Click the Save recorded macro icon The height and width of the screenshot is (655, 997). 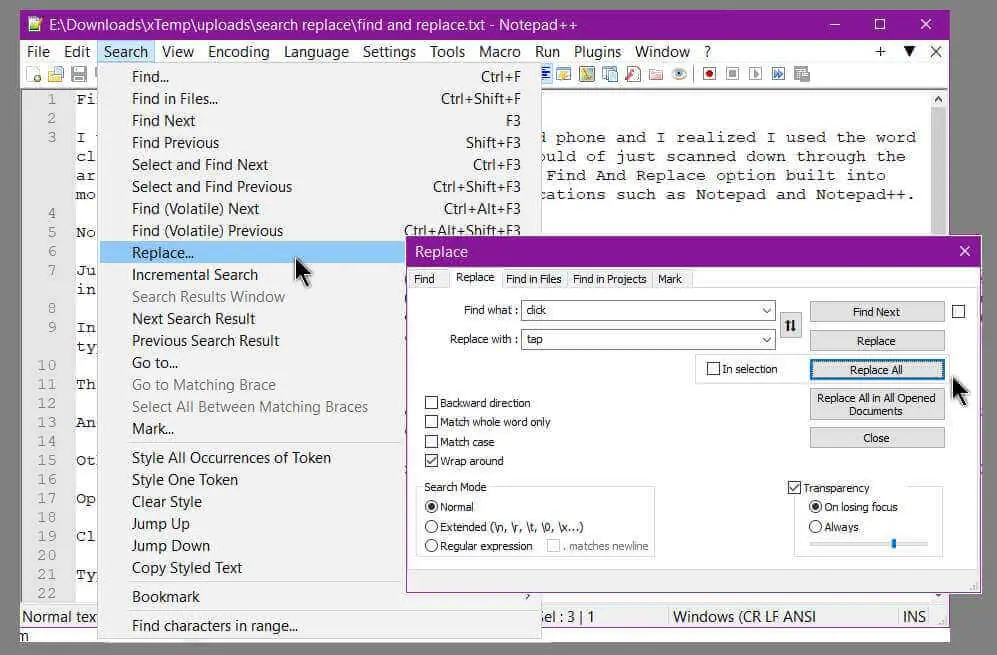[802, 74]
